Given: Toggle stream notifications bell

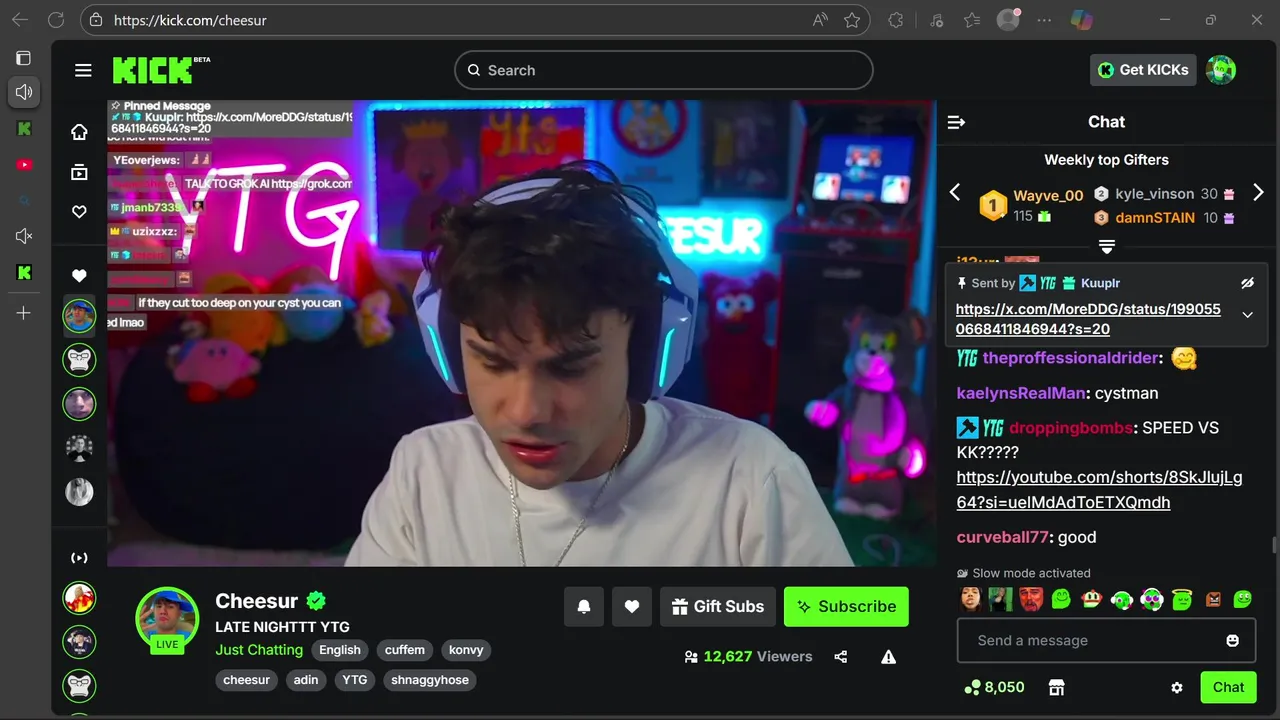Looking at the screenshot, I should coord(584,607).
